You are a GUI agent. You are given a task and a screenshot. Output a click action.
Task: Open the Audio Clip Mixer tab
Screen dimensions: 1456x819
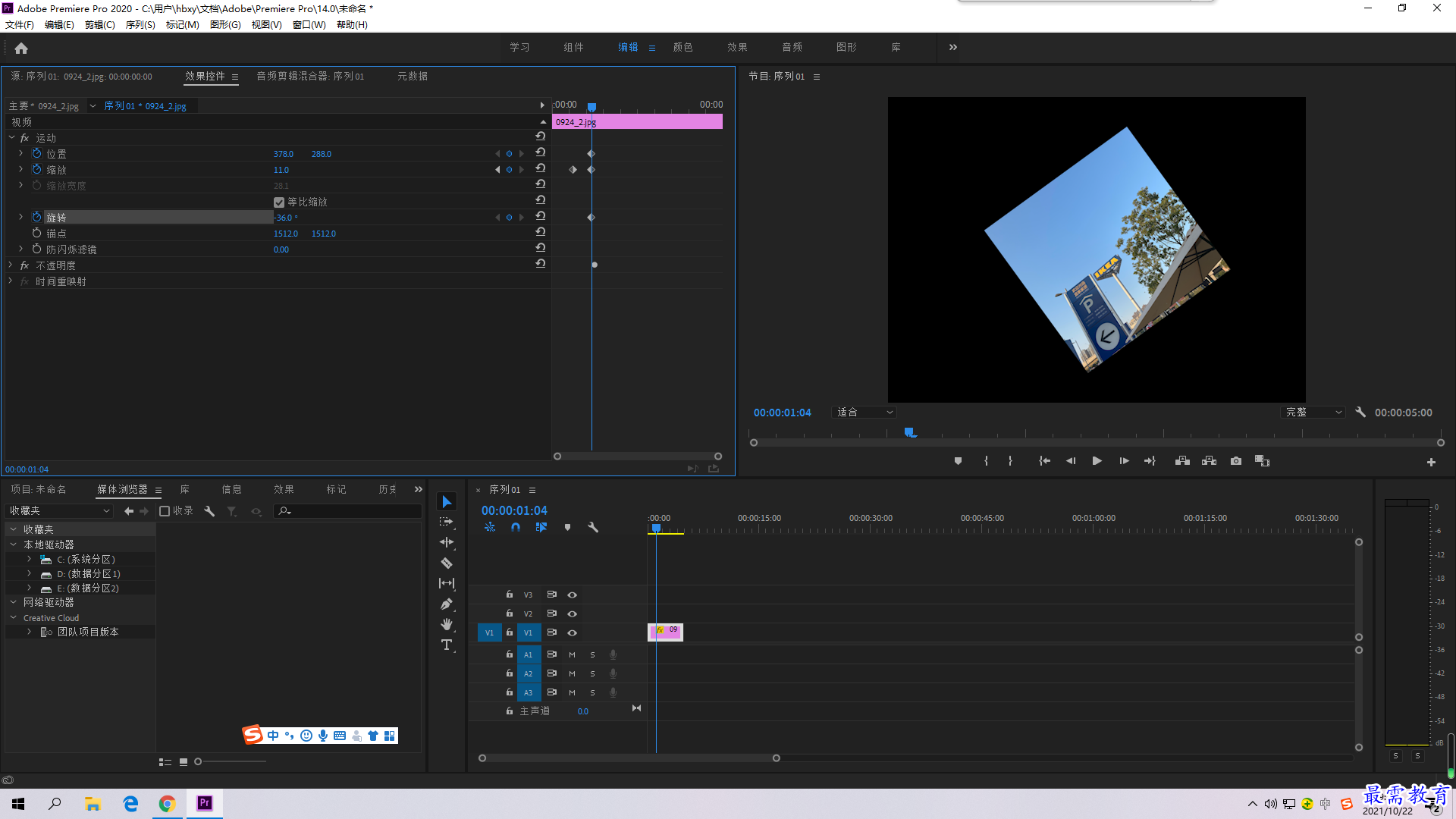point(310,76)
